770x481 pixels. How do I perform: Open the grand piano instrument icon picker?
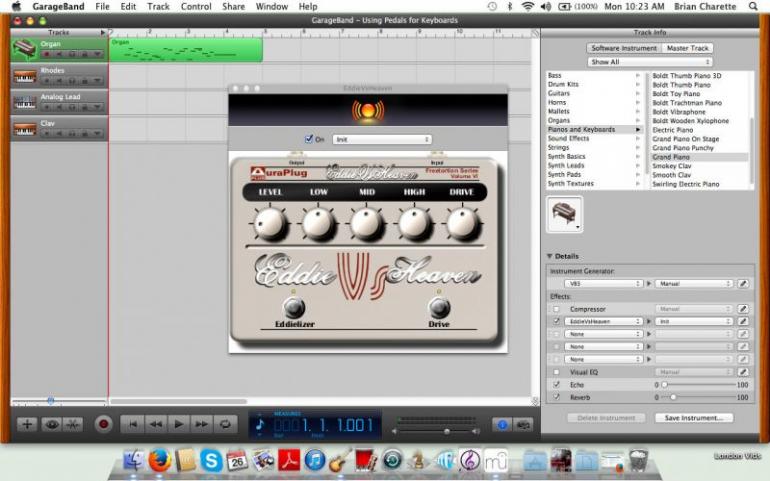(564, 214)
